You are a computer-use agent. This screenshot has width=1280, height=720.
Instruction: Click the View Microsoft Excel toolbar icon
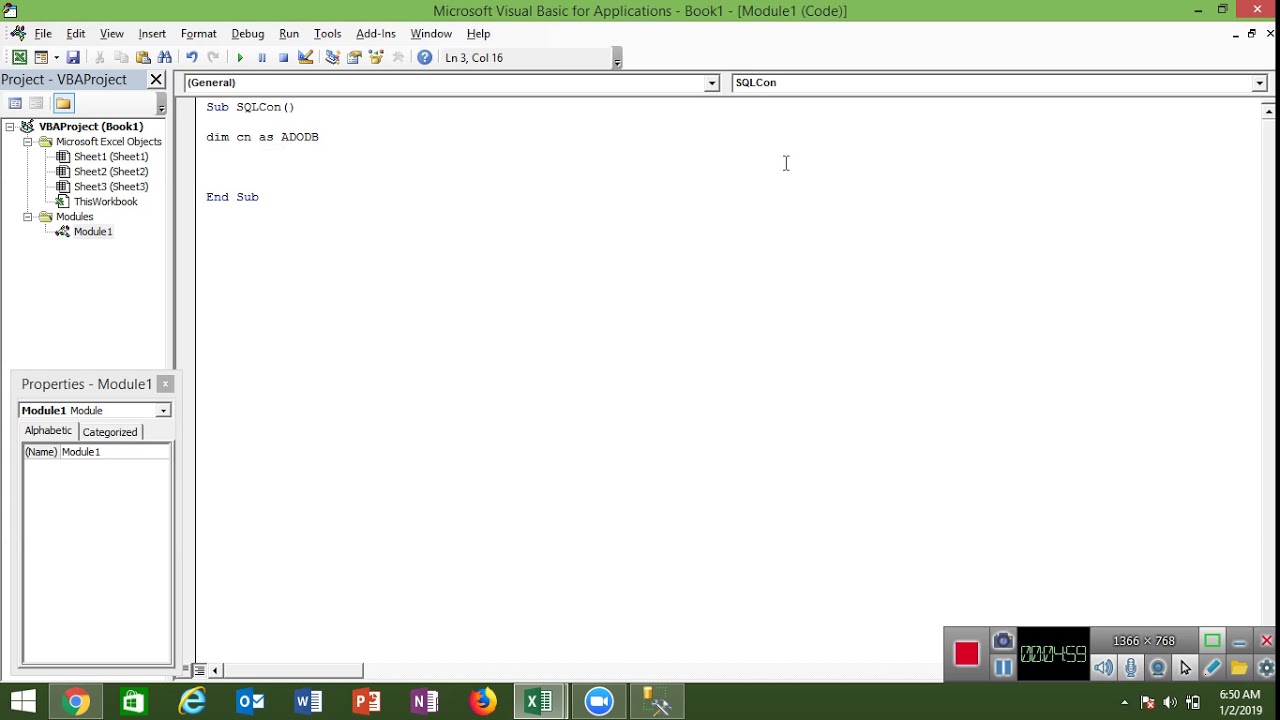19,58
